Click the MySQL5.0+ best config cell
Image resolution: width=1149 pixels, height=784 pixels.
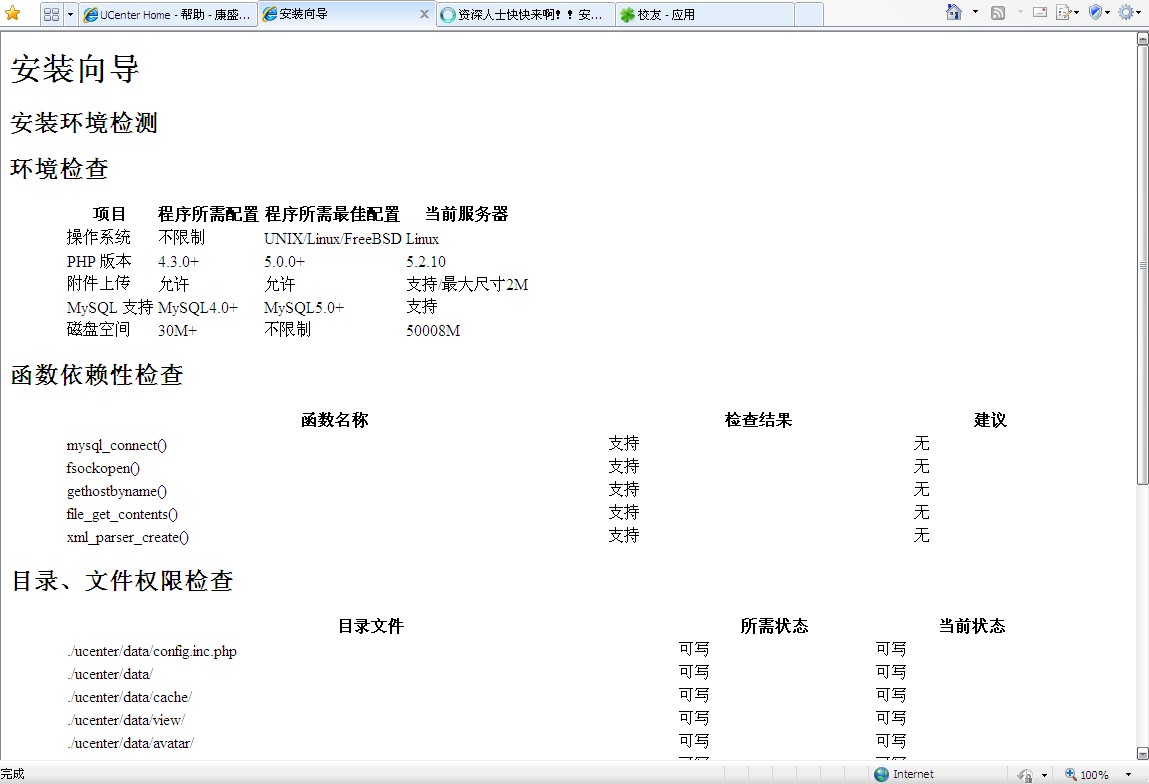tap(304, 308)
